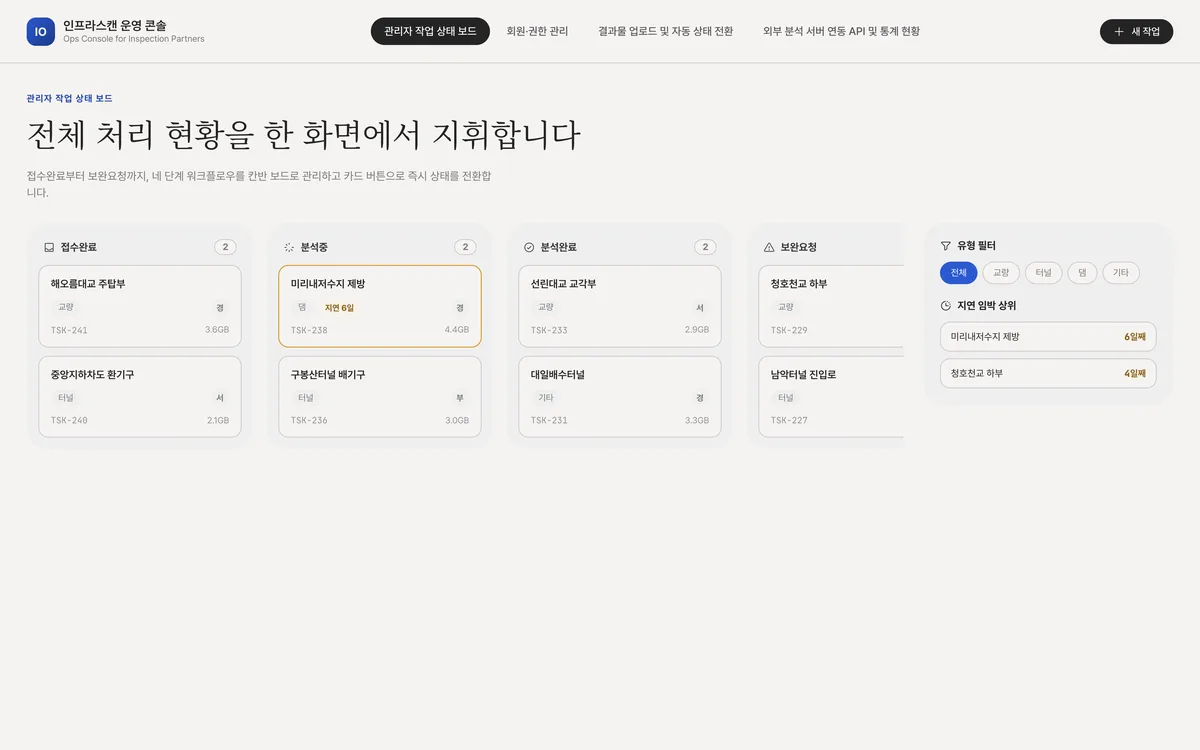Open the 남악터널 진입로 card
This screenshot has width=1200, height=750.
831,397
